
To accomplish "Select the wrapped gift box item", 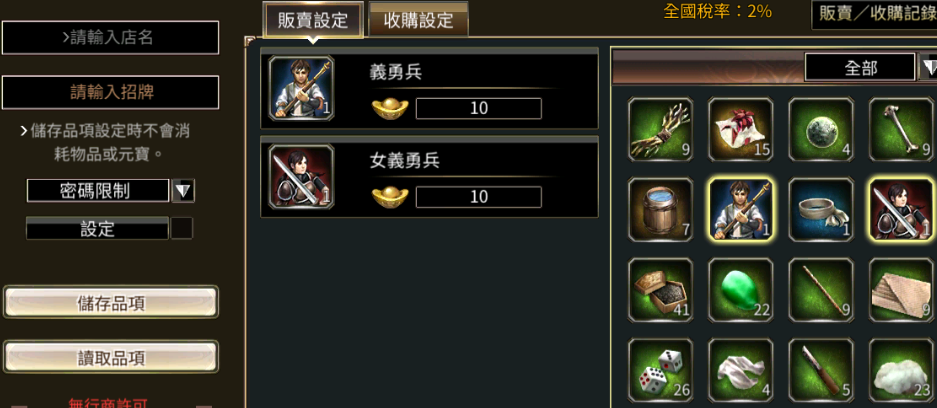I will 740,130.
